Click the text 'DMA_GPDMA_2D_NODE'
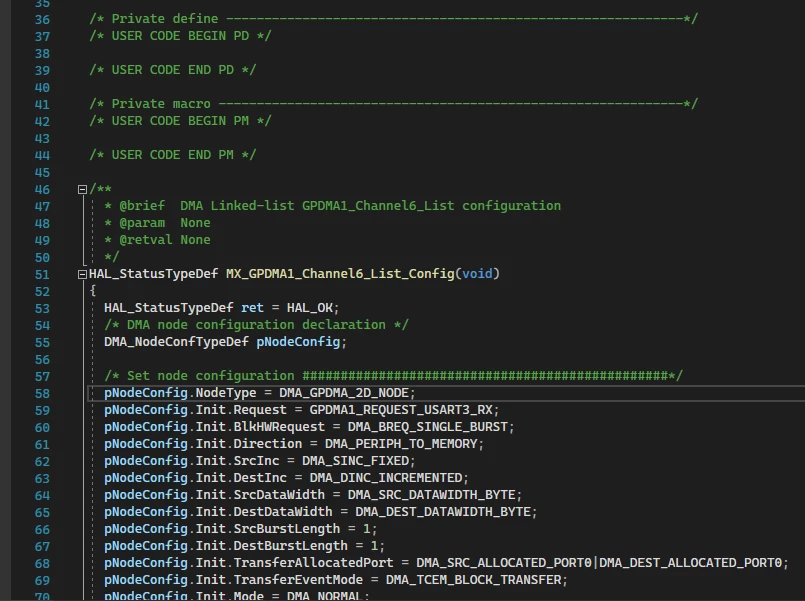The width and height of the screenshot is (805, 601). 343,393
